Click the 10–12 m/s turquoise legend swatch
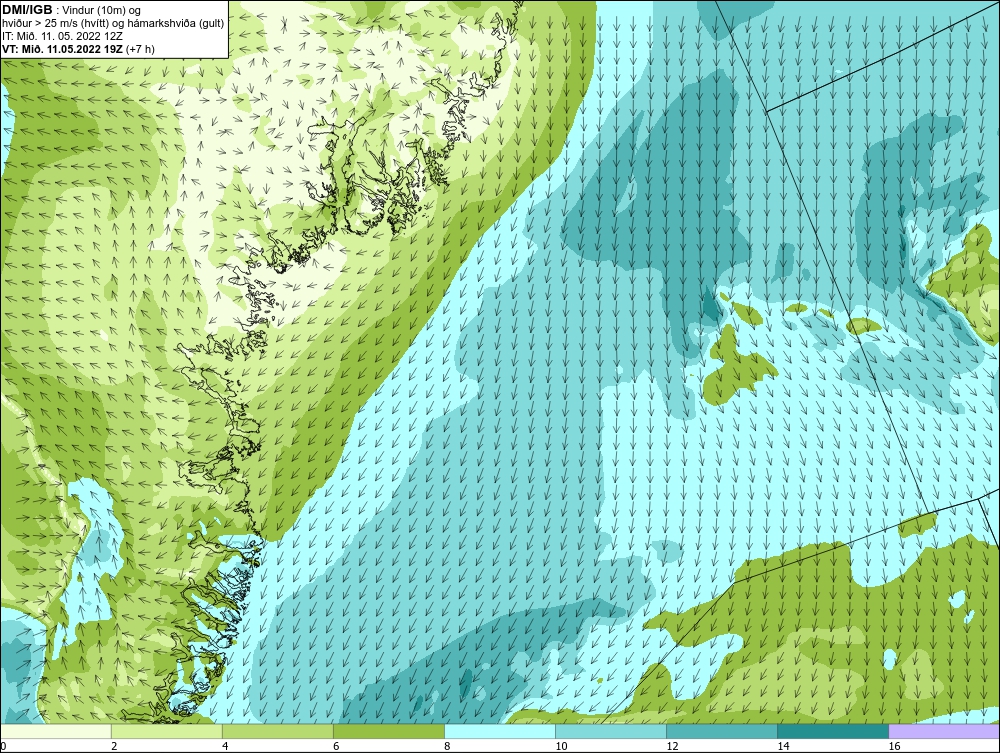Viewport: 1000px width, 753px height. [x=610, y=731]
